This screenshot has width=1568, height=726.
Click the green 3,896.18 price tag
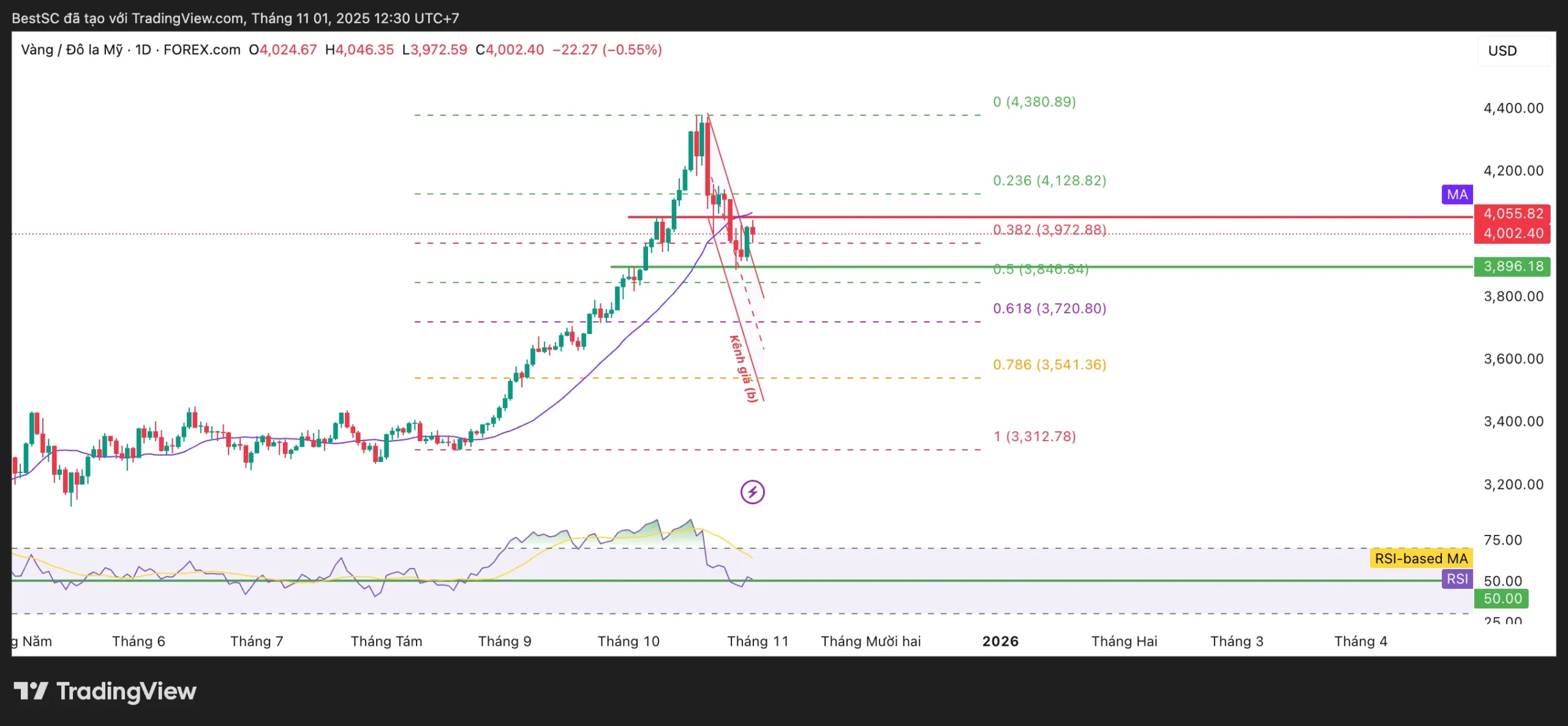coord(1512,267)
